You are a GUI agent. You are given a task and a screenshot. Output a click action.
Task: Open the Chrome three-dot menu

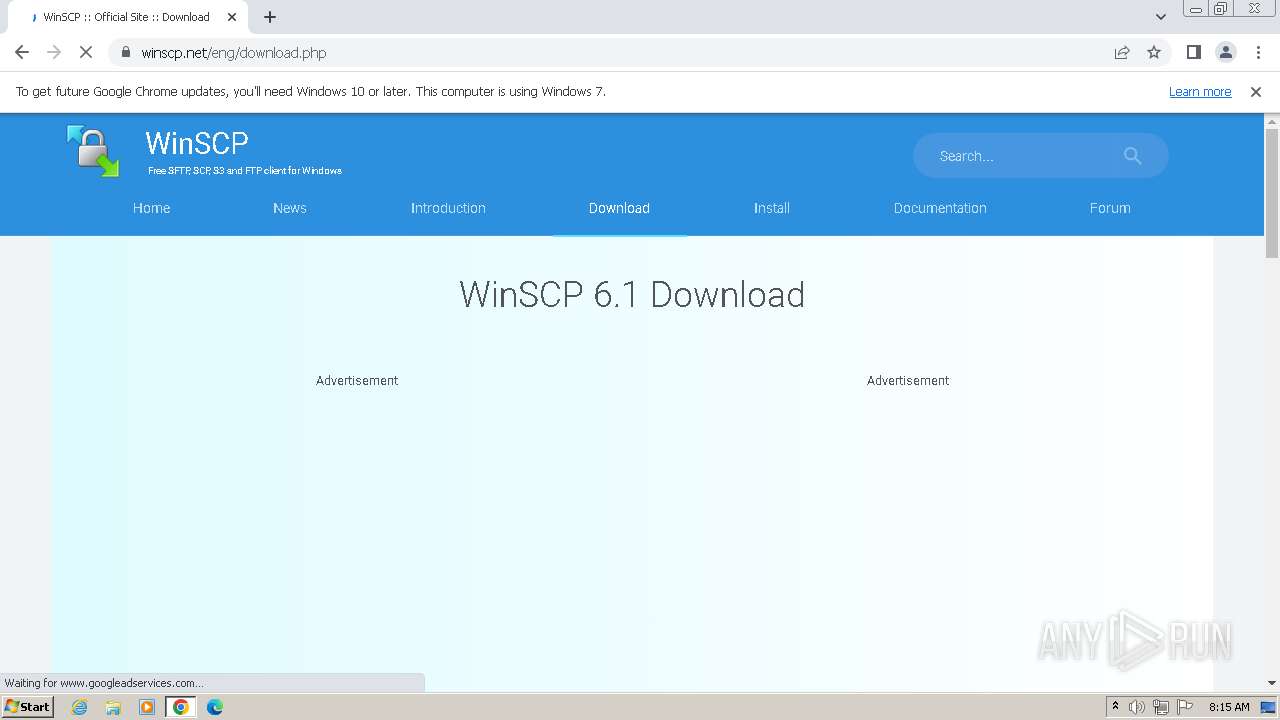click(1258, 52)
